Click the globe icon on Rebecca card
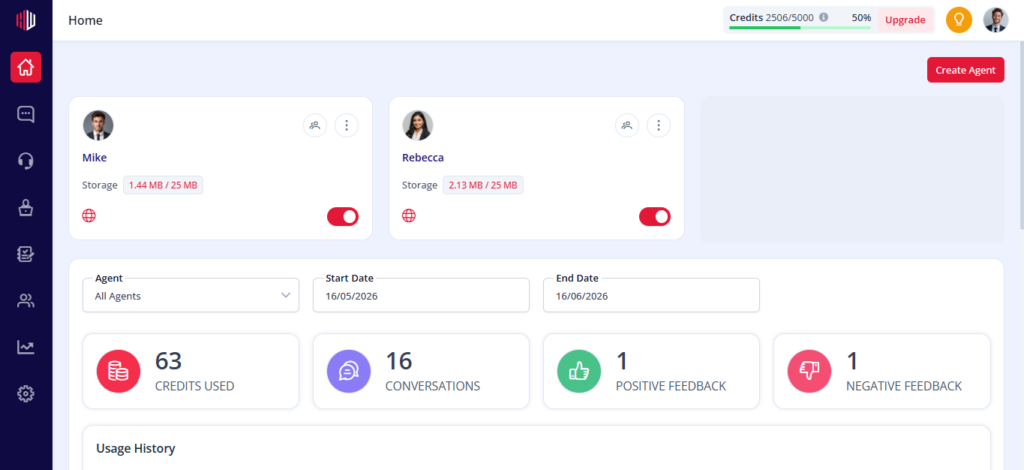The height and width of the screenshot is (470, 1024). point(409,216)
